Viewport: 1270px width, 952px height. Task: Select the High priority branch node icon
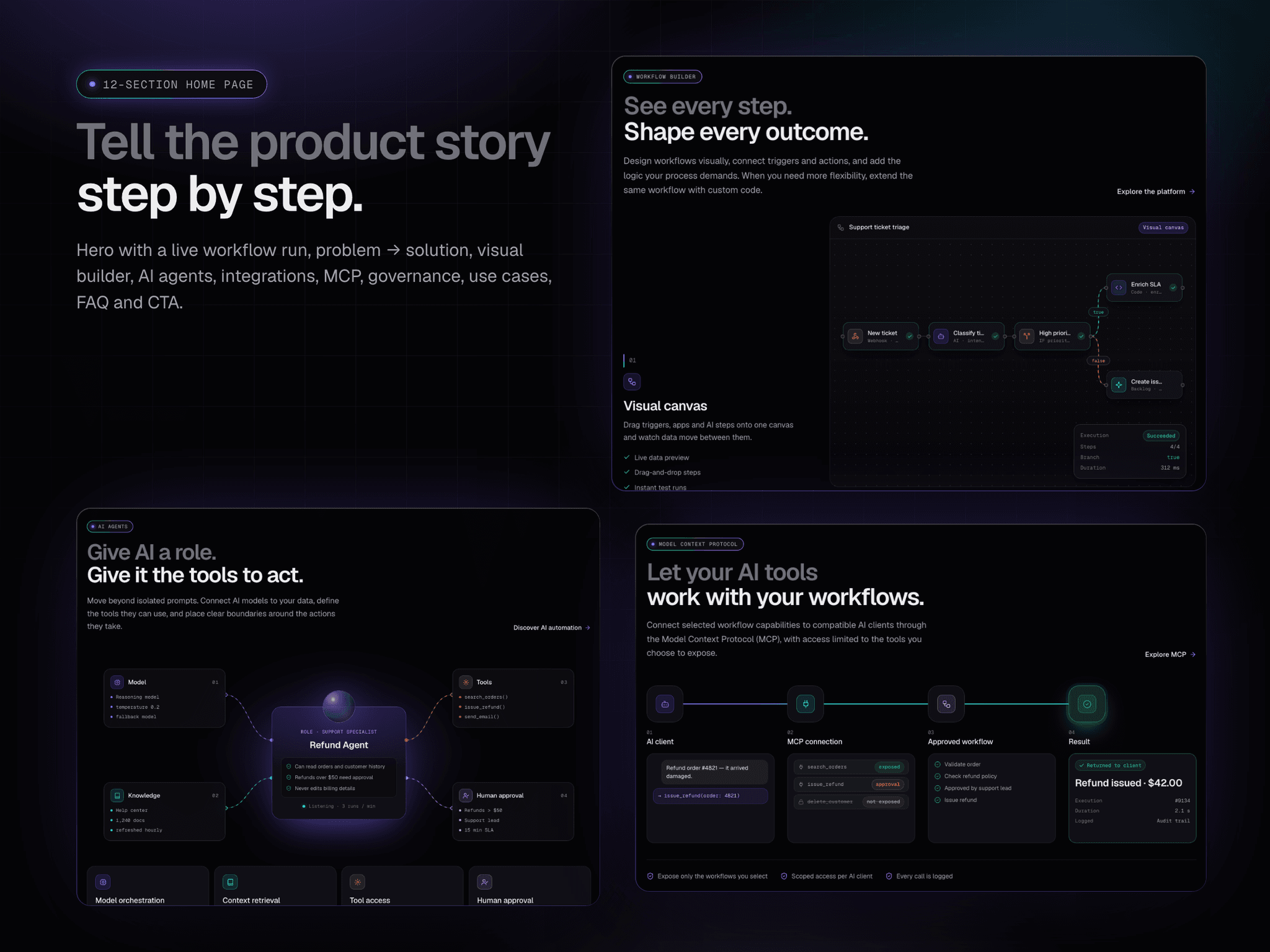1027,337
